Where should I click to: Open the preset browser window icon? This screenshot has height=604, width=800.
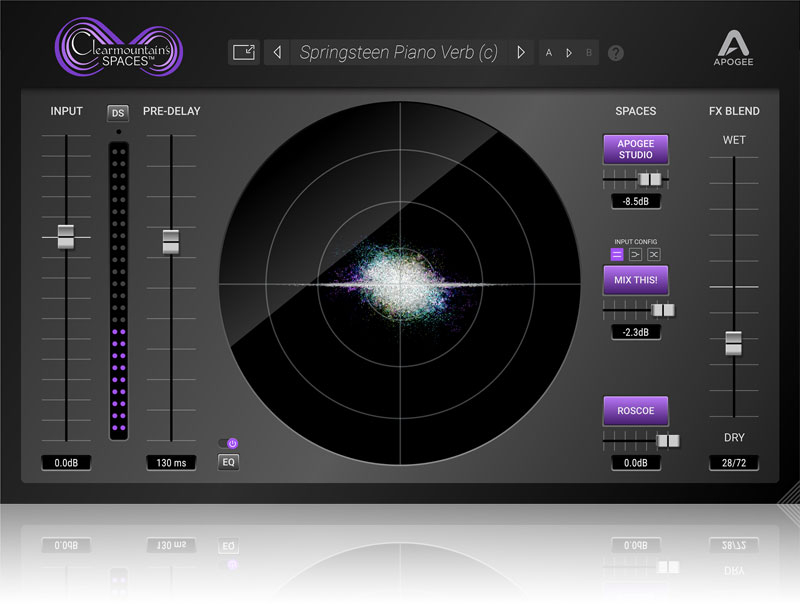tap(244, 53)
